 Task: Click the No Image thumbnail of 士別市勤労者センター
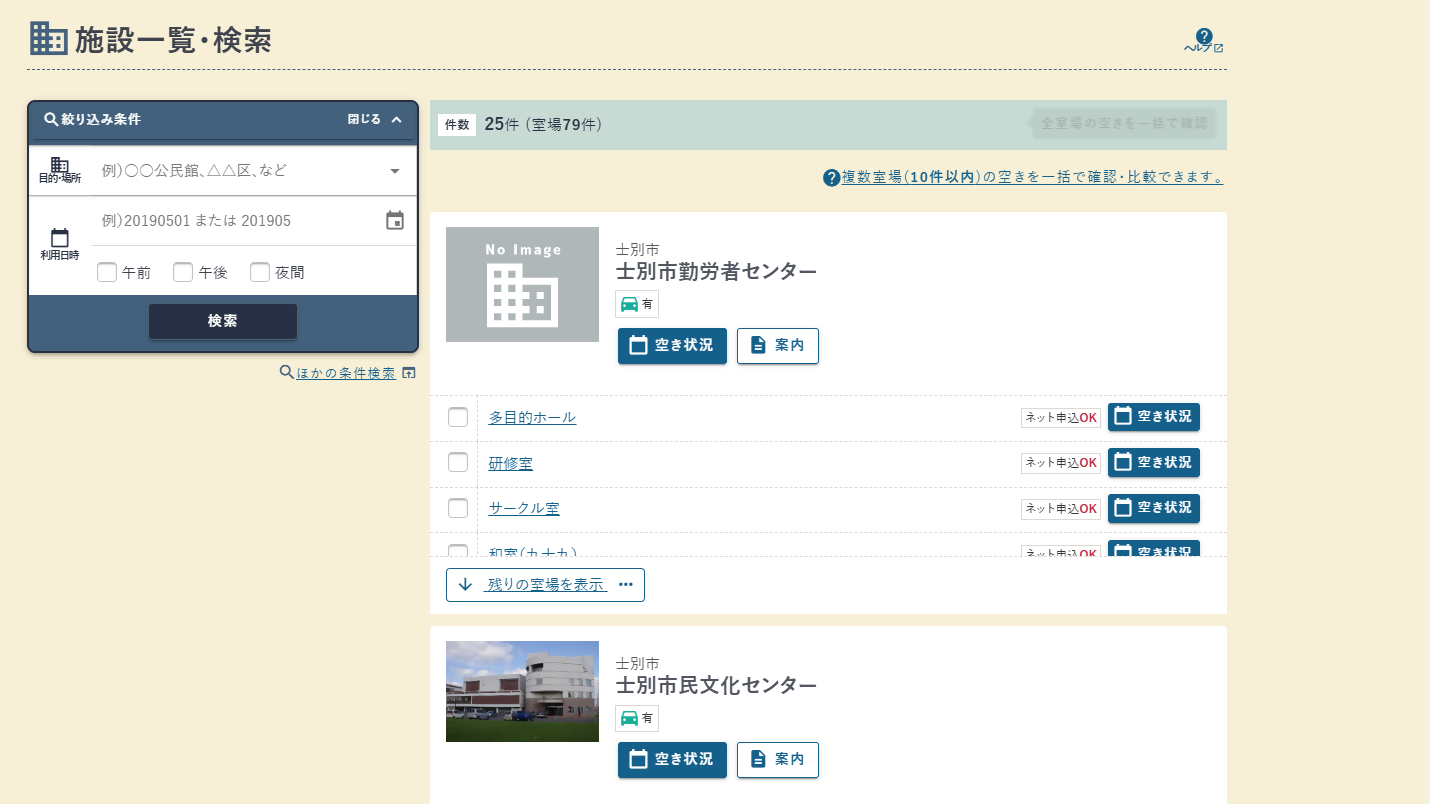[522, 284]
